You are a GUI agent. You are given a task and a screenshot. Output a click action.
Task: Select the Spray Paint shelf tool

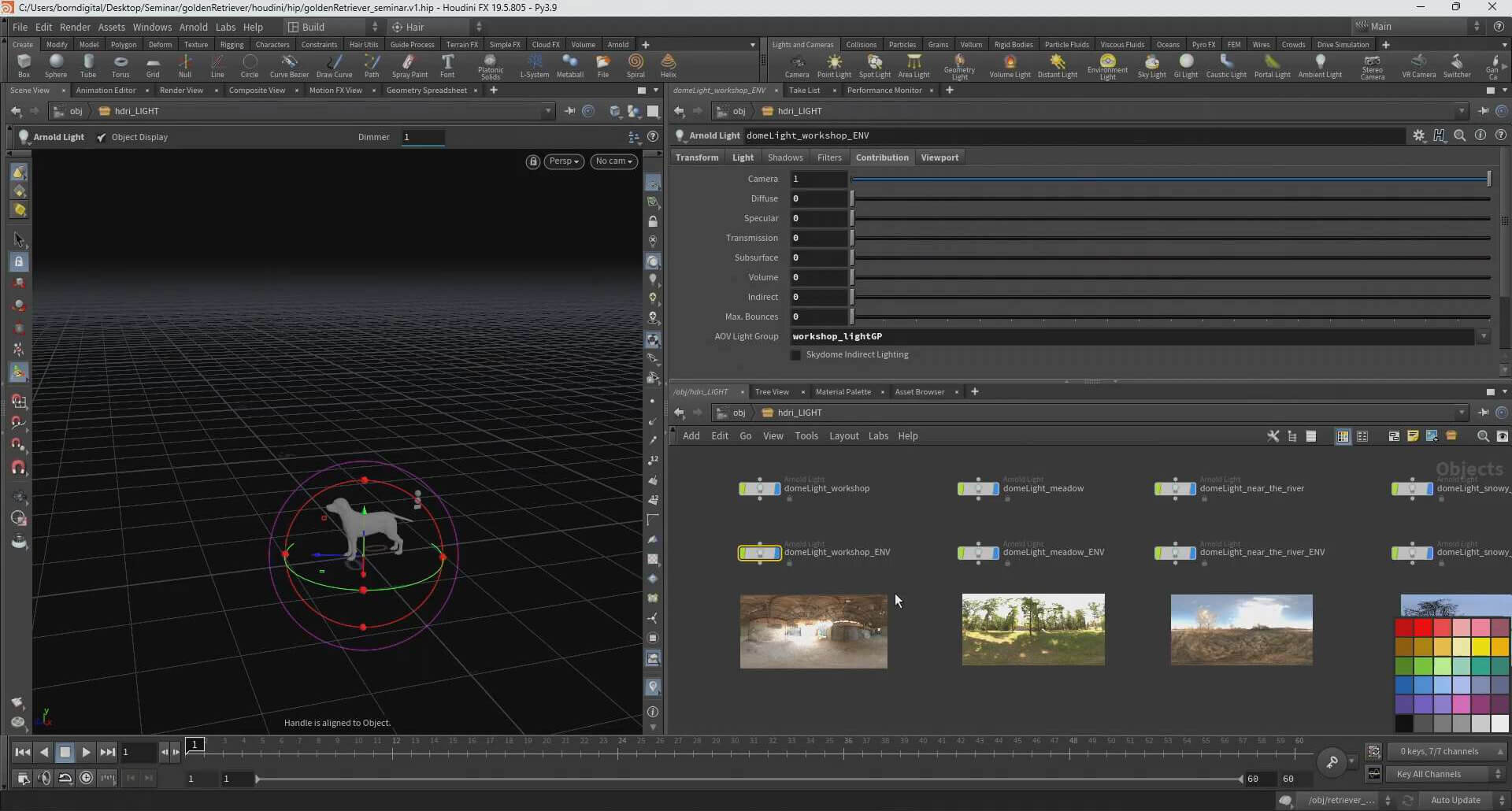(409, 65)
